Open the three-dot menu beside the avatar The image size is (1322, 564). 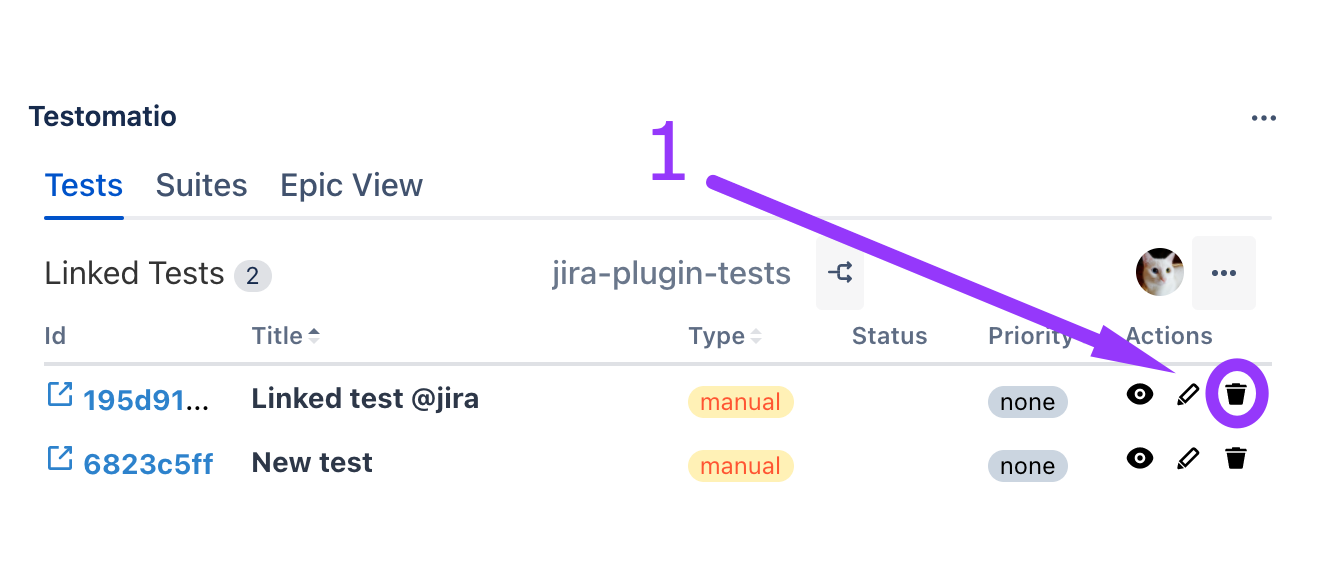coord(1224,273)
